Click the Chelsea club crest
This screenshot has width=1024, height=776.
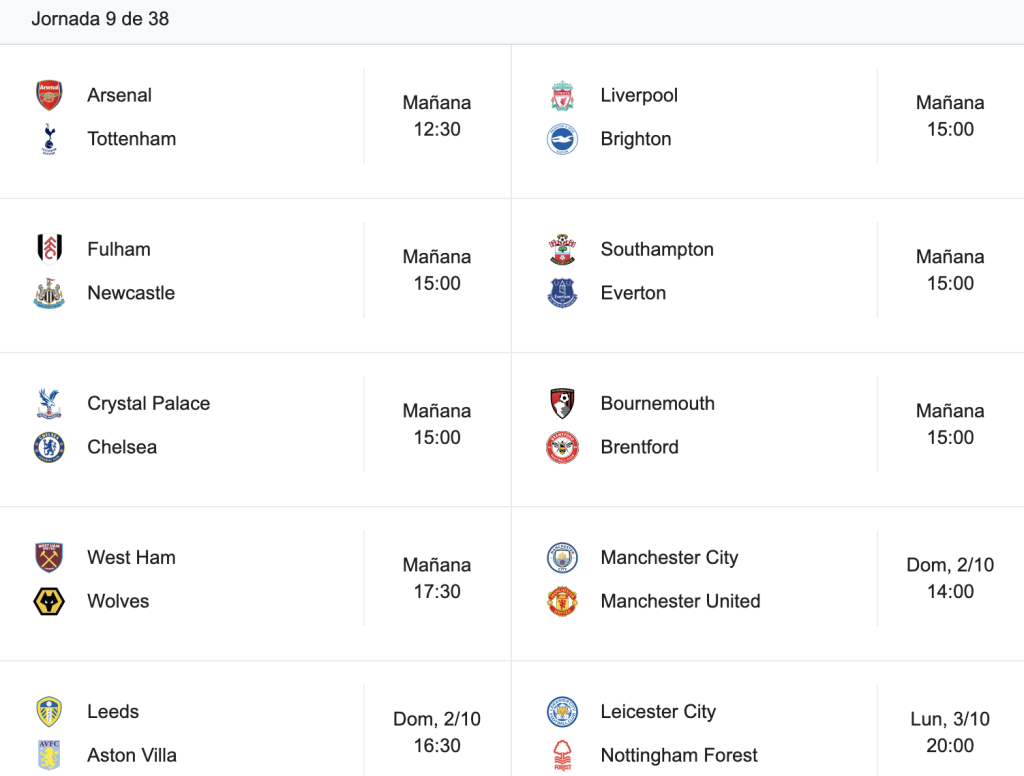pyautogui.click(x=49, y=447)
